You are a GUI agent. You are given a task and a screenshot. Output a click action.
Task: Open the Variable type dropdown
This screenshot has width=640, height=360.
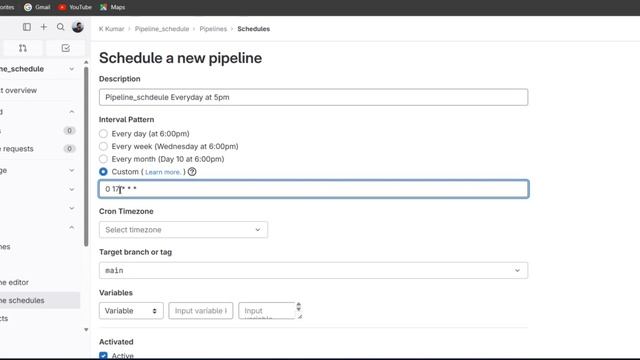click(x=131, y=311)
